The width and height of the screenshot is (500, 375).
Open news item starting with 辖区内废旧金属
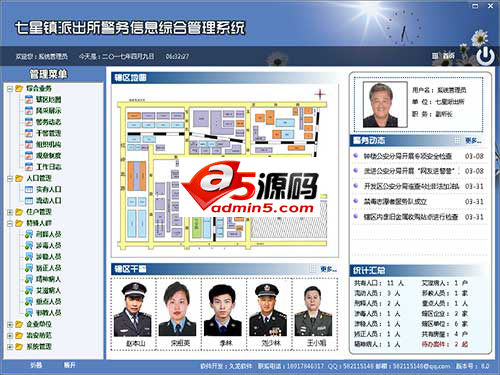[411, 217]
